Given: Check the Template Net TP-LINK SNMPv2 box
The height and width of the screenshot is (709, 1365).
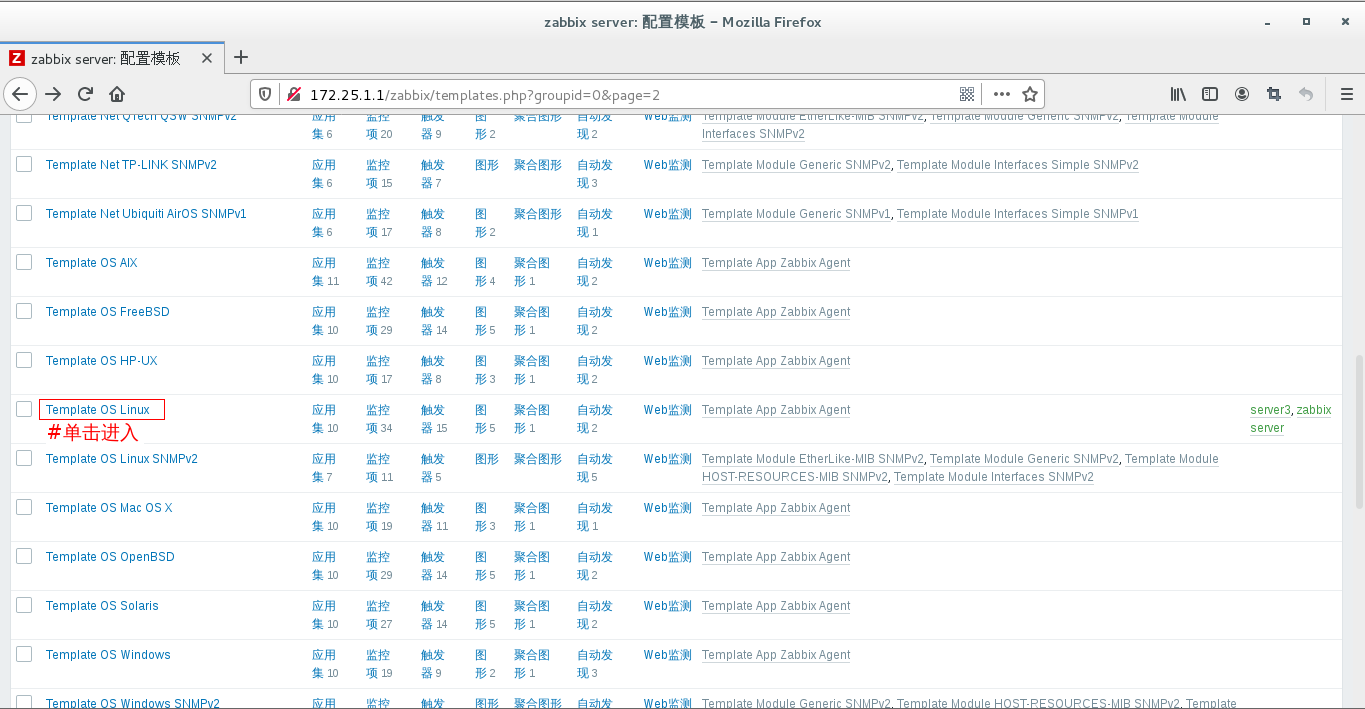Looking at the screenshot, I should click(x=24, y=163).
